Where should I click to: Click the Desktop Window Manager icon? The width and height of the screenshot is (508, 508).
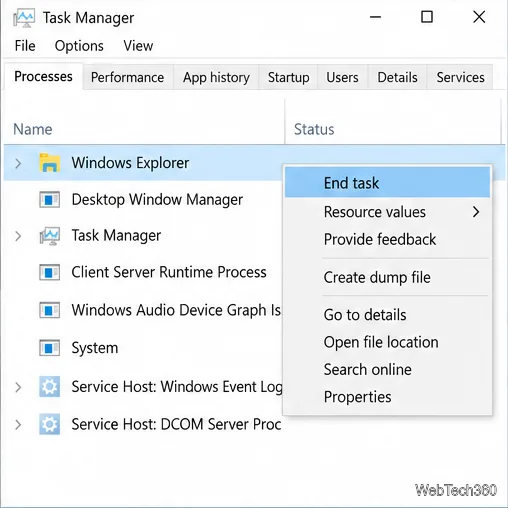pyautogui.click(x=49, y=199)
